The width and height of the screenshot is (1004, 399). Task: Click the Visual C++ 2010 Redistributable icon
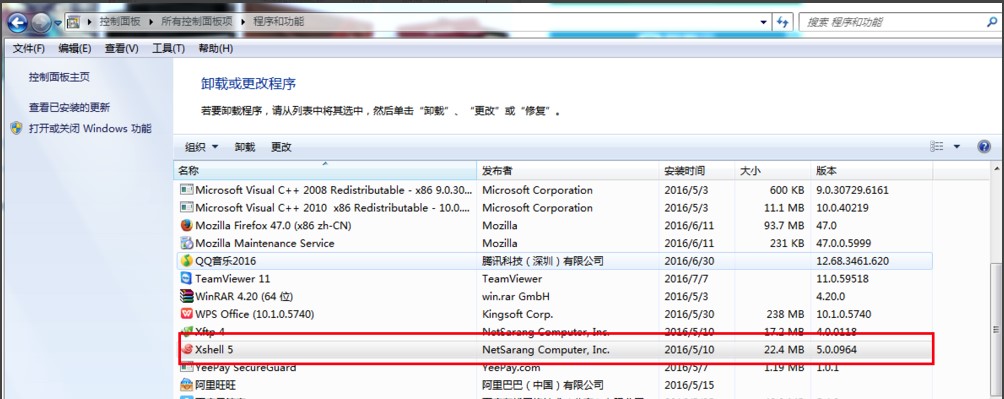pos(186,208)
